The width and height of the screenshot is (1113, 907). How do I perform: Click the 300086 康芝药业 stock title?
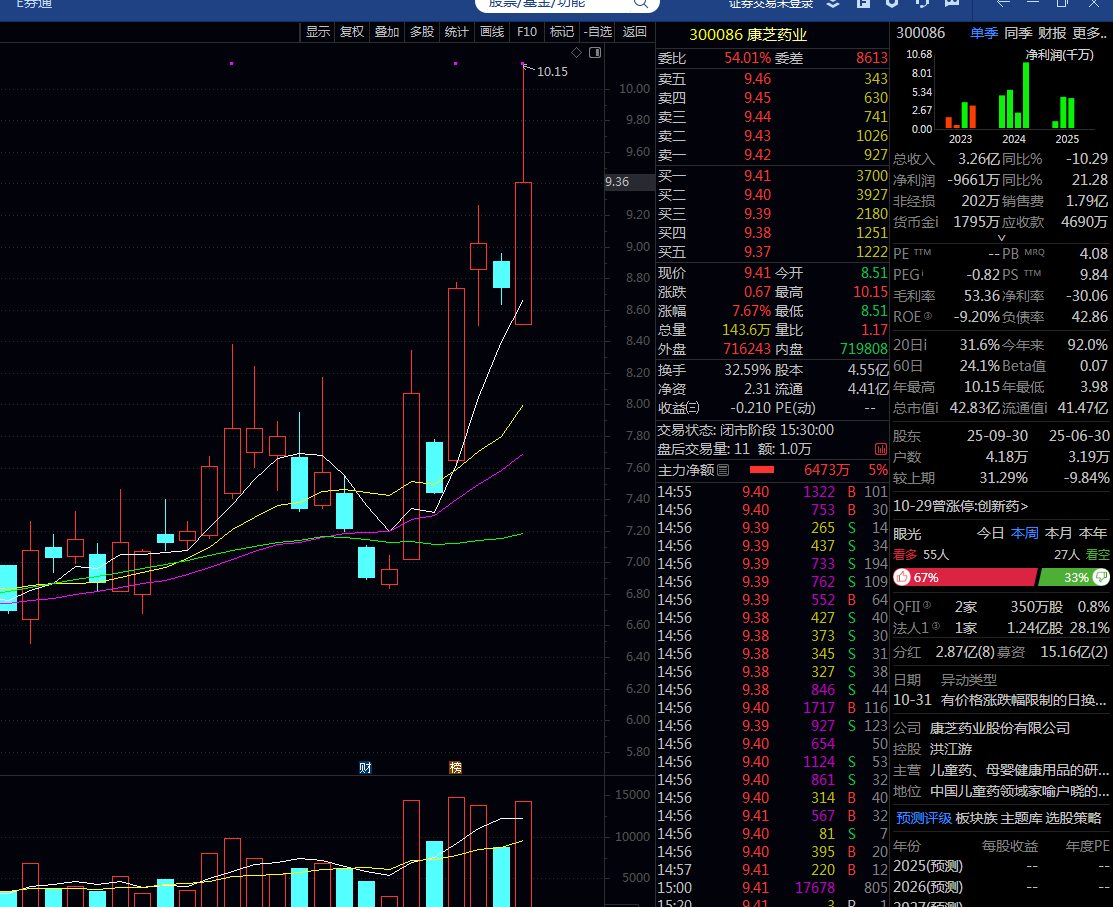tap(748, 34)
